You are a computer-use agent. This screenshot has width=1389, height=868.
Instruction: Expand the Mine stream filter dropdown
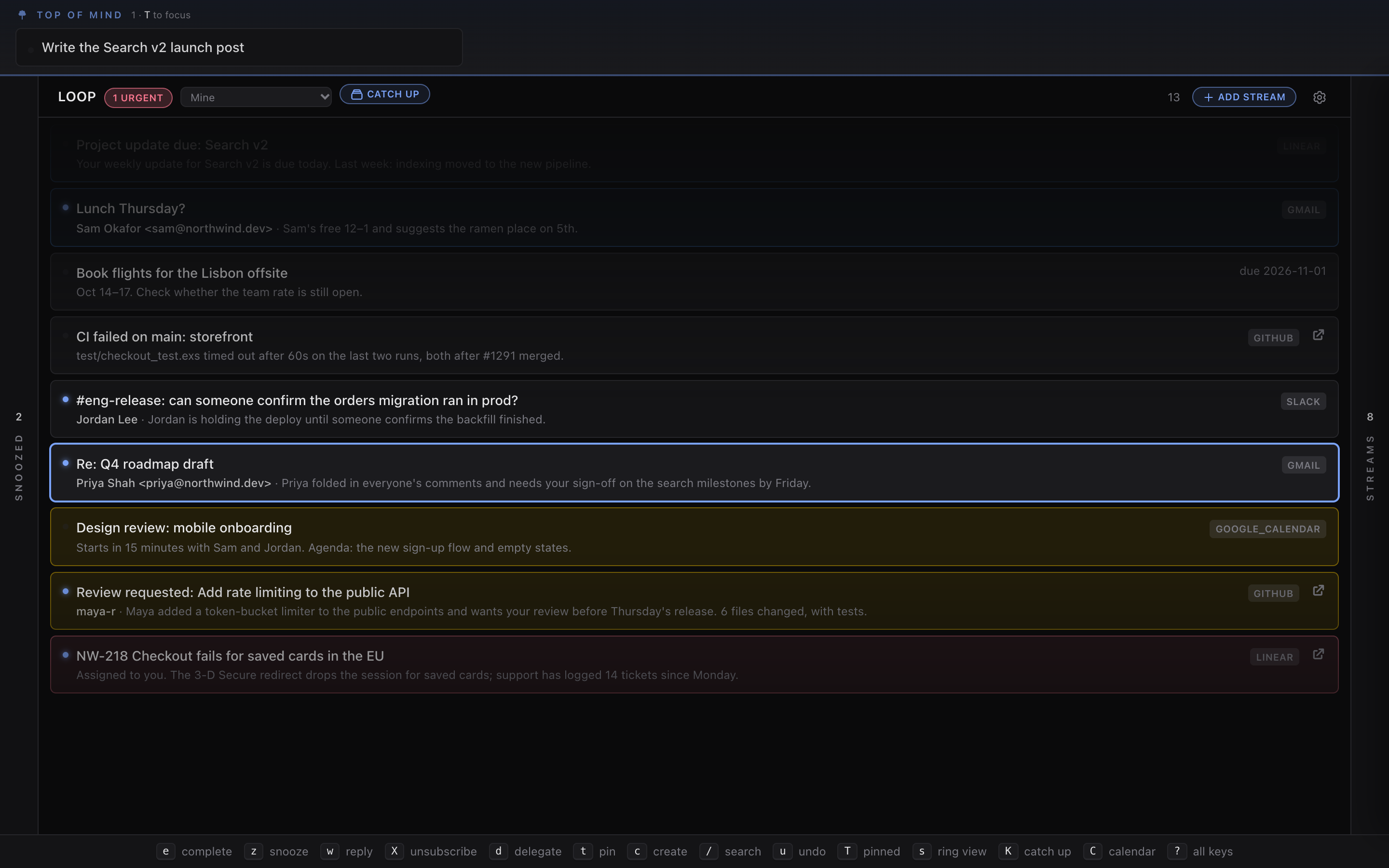click(256, 97)
